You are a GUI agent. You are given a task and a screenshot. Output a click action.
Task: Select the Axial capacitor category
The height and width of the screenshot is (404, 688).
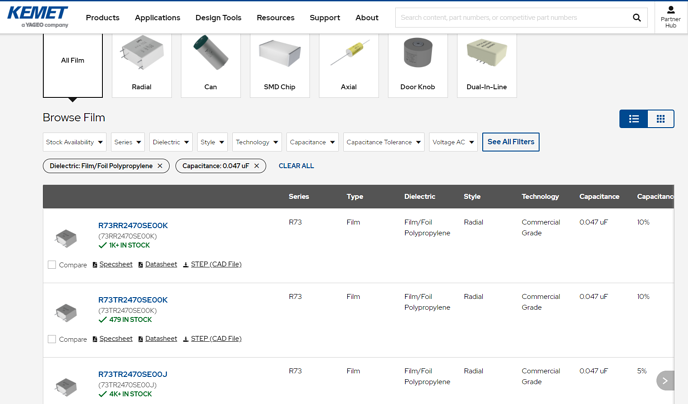[349, 65]
